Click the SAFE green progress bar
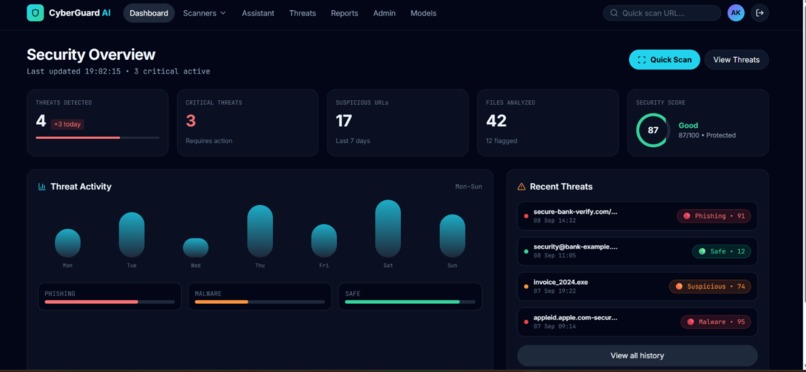This screenshot has height=372, width=806. coord(410,302)
